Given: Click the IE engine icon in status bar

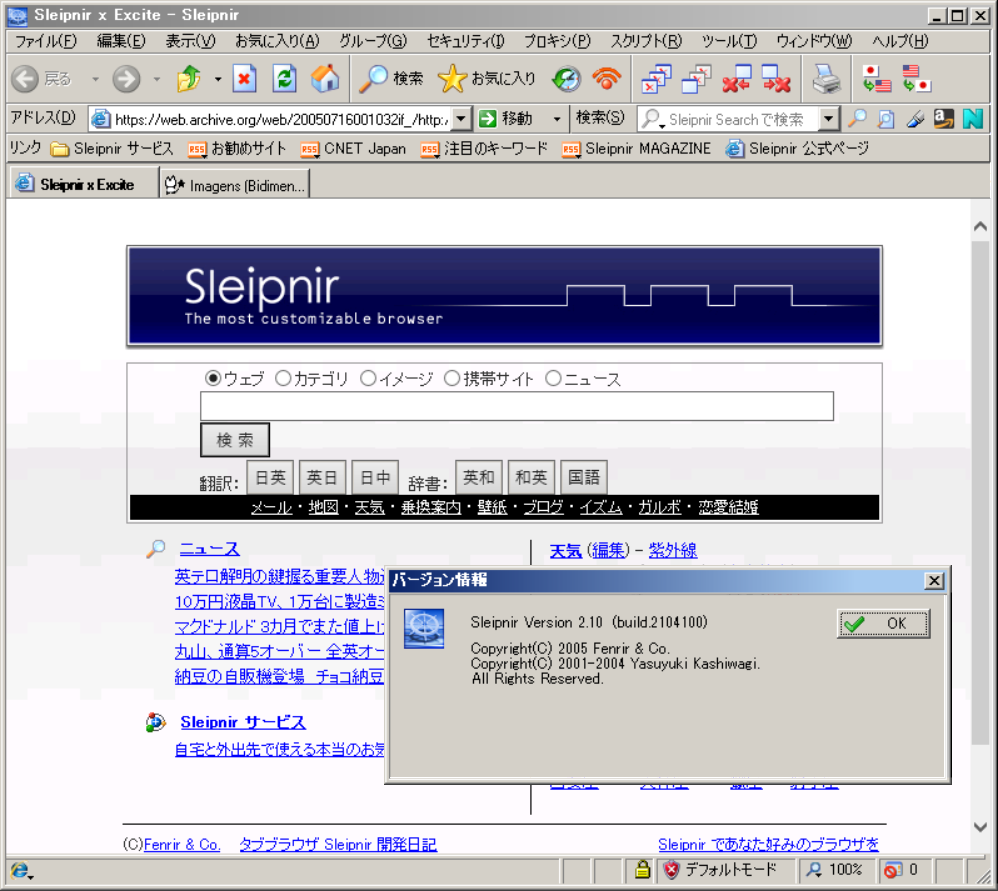Looking at the screenshot, I should coord(21,869).
